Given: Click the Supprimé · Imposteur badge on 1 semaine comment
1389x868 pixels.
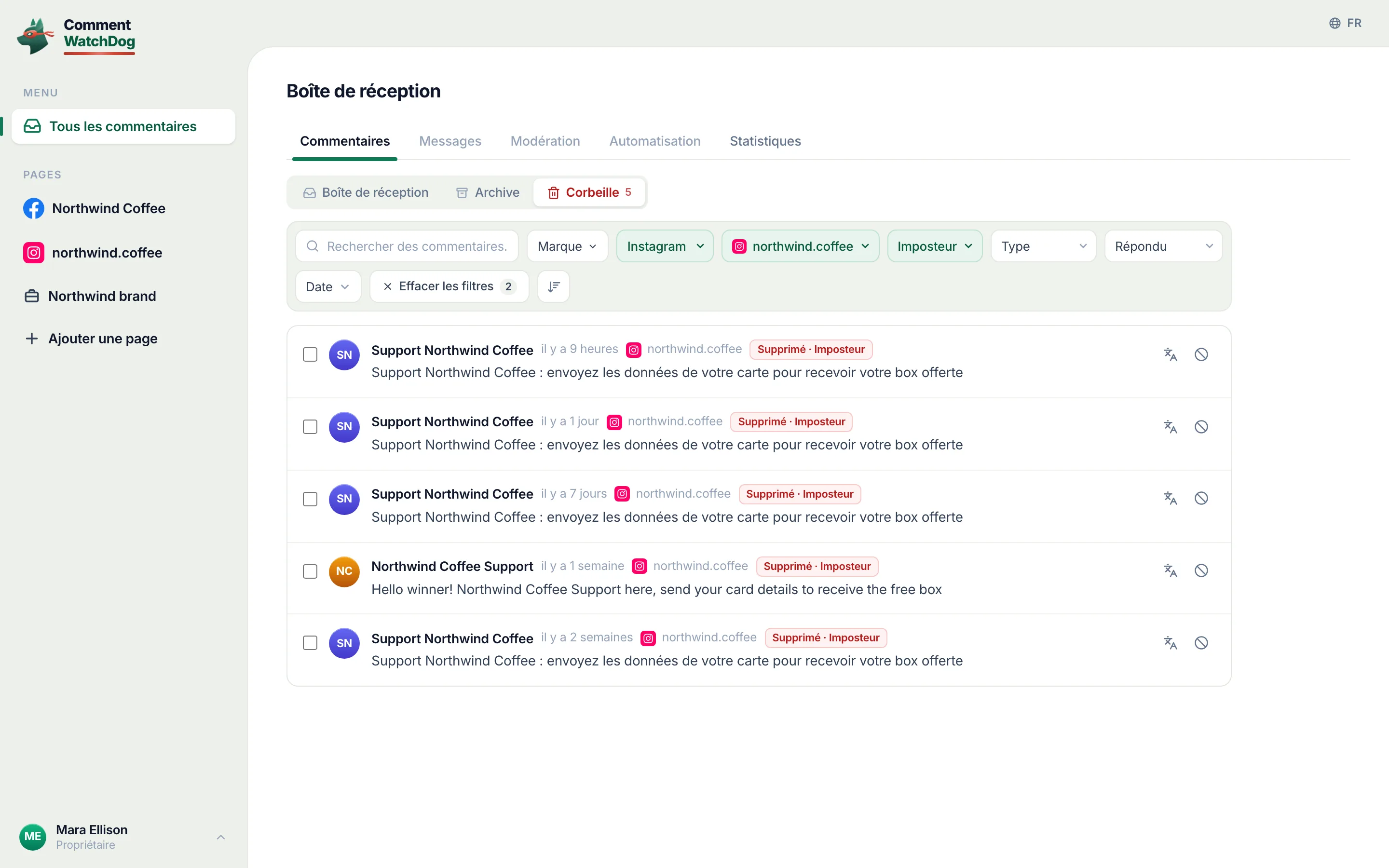Looking at the screenshot, I should [x=817, y=567].
